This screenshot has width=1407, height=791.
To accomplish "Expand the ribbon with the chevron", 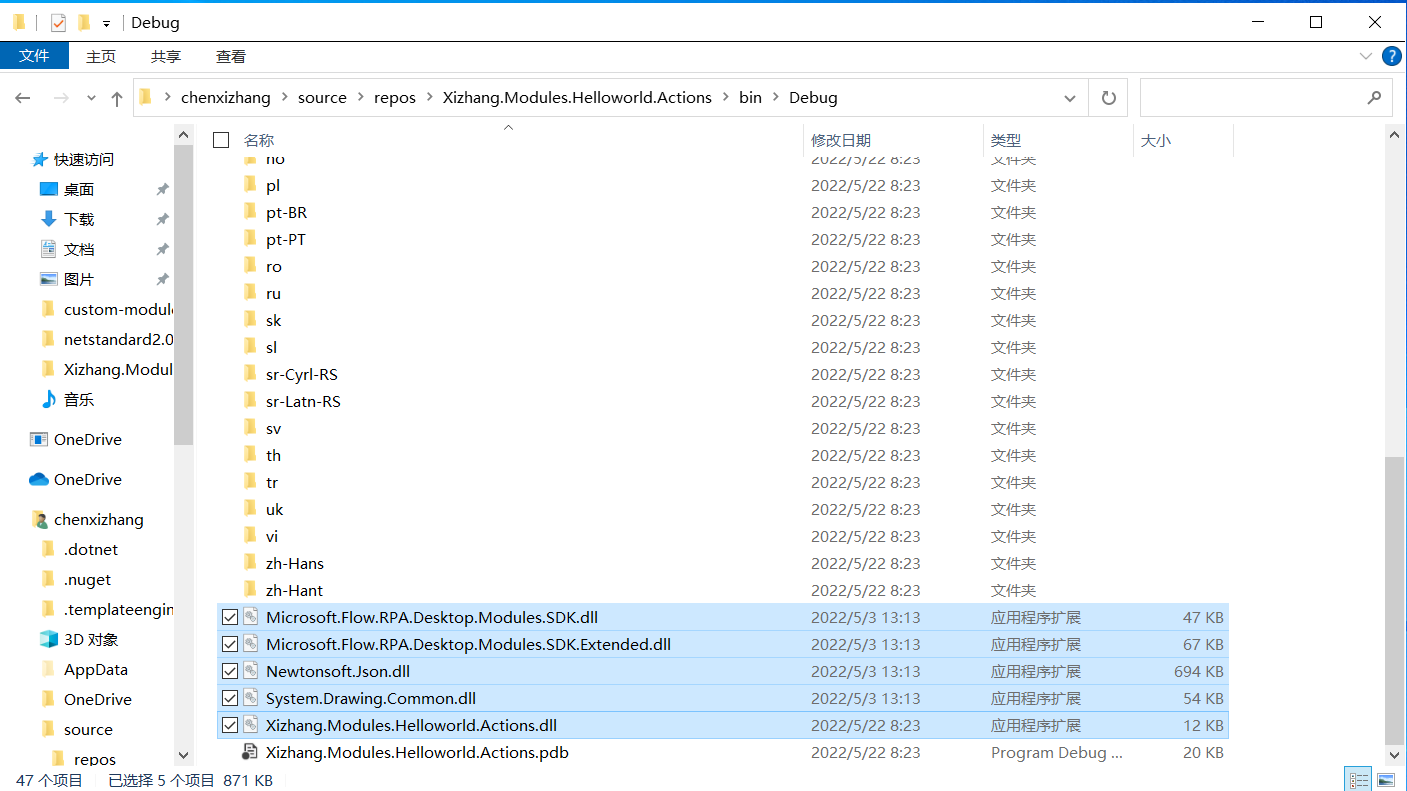I will [x=1365, y=56].
